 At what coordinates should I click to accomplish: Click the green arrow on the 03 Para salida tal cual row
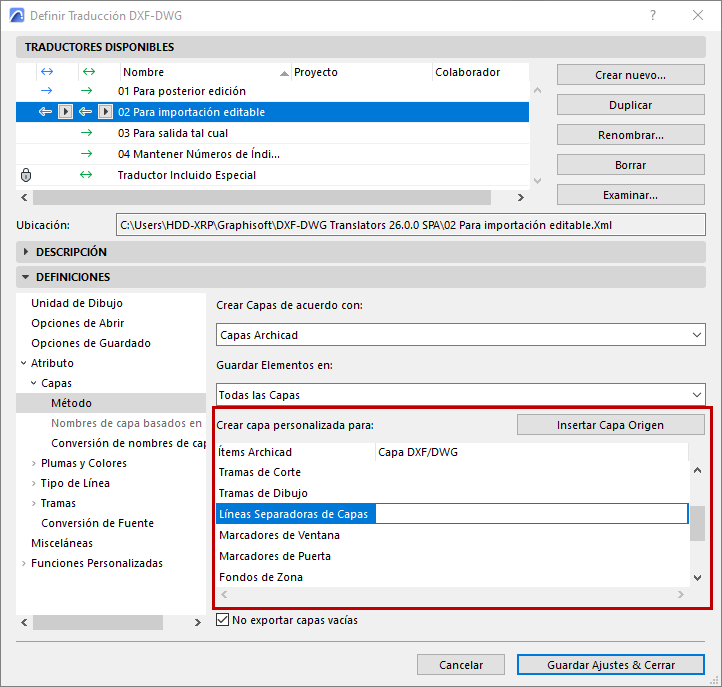pyautogui.click(x=87, y=133)
